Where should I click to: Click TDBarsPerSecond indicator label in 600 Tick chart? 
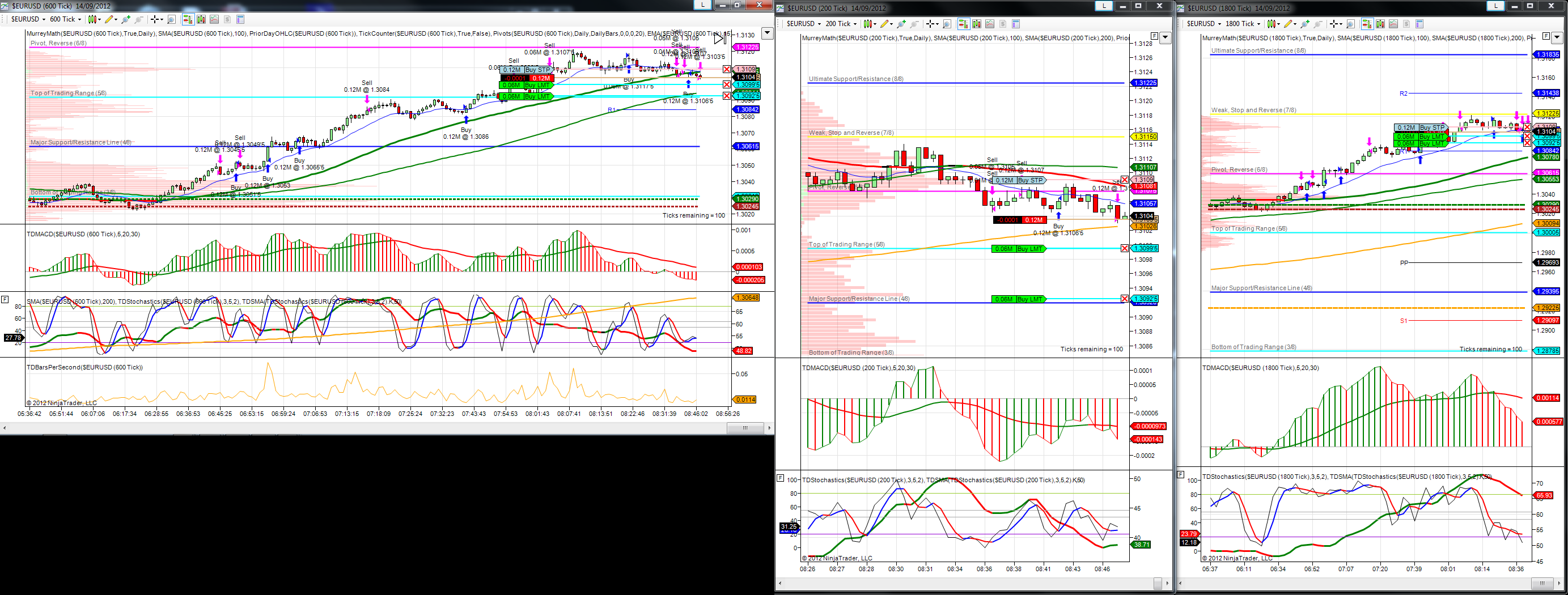[84, 367]
